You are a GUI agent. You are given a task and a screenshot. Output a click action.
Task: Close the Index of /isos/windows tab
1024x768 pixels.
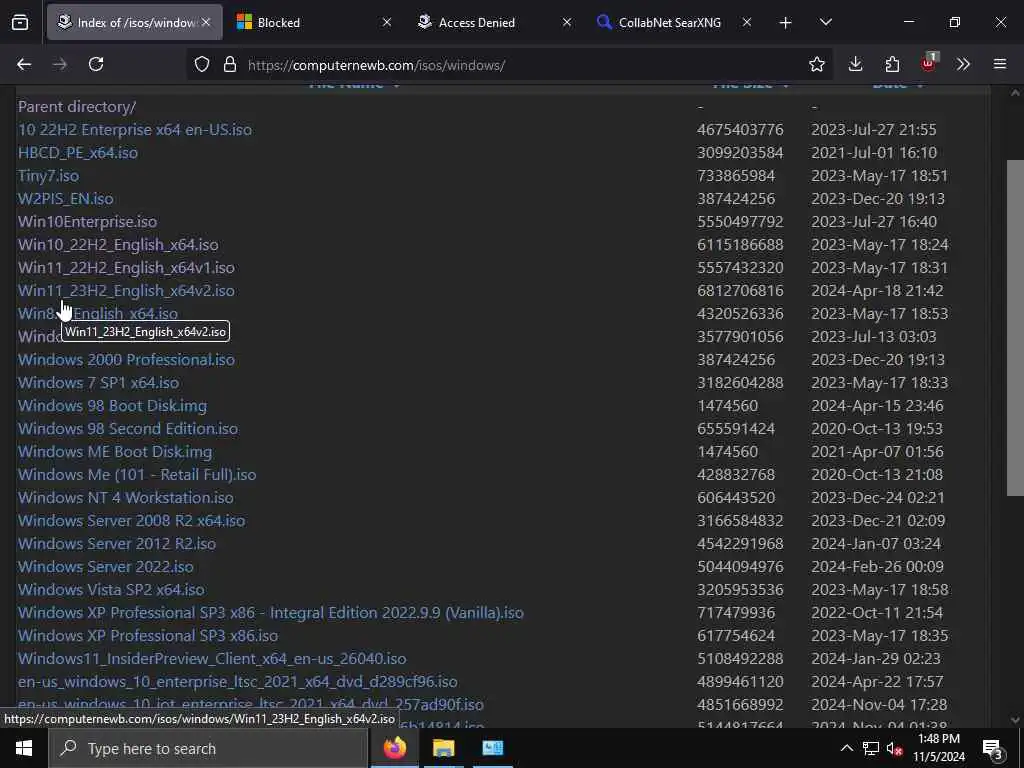206,22
